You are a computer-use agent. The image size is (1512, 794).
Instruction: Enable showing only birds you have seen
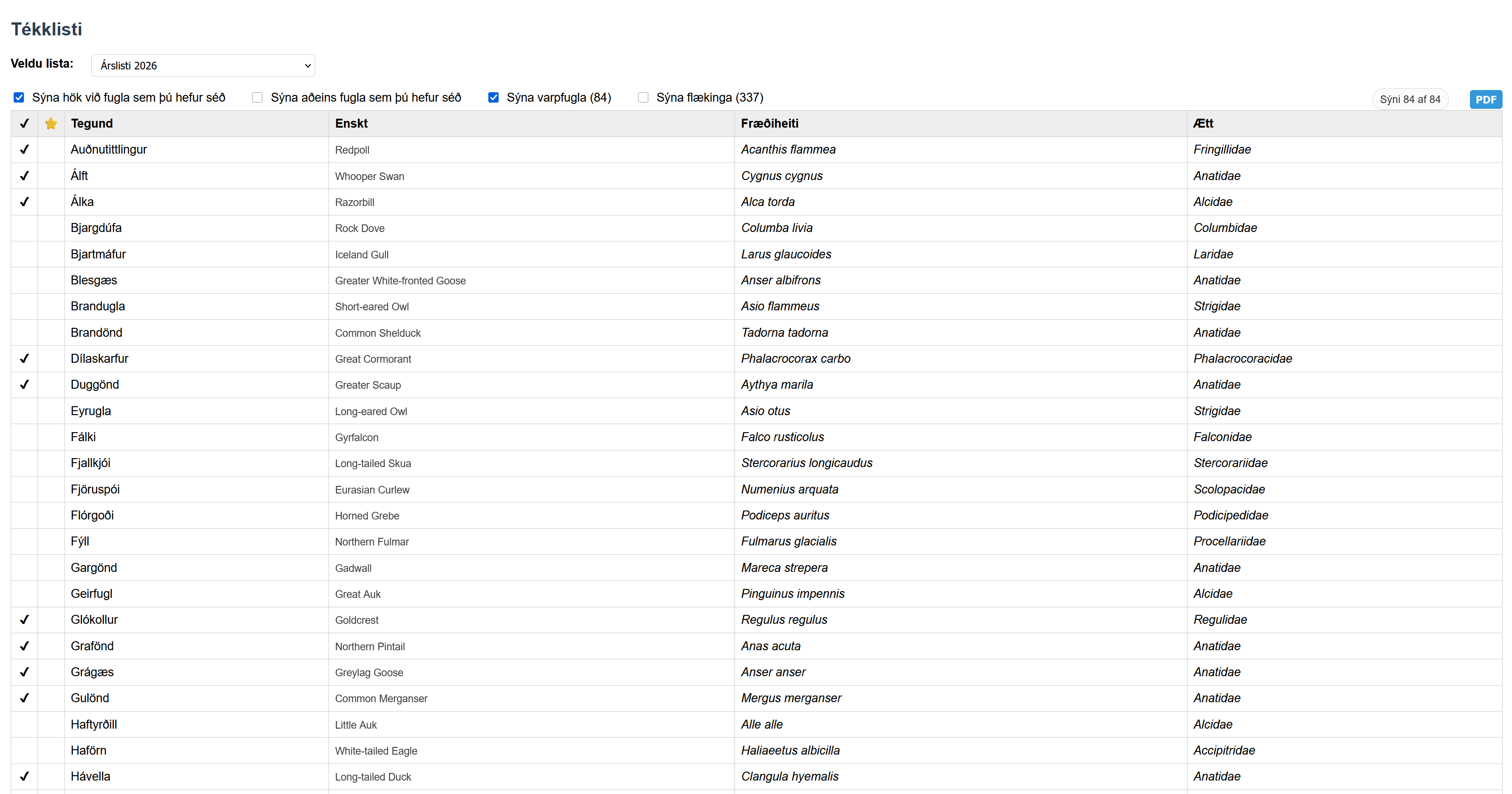(x=257, y=98)
